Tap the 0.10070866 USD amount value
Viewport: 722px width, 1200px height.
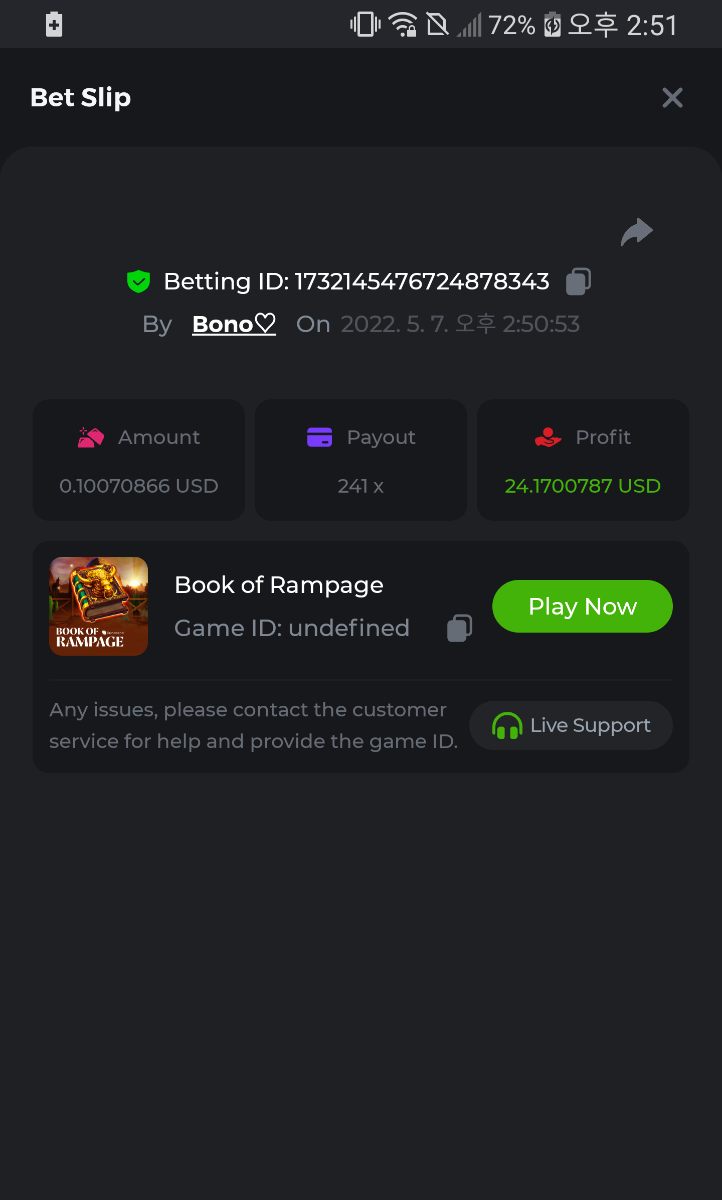click(139, 486)
